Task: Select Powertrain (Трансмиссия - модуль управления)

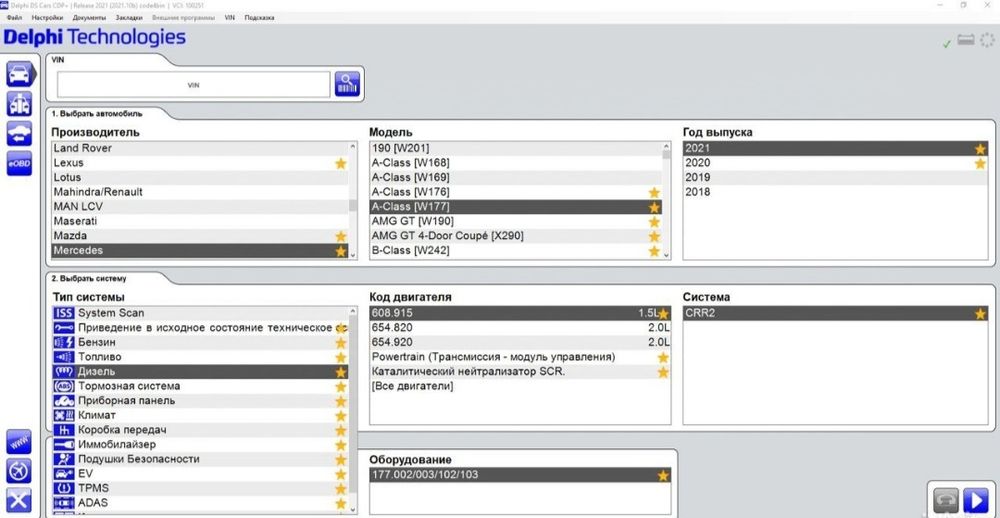Action: point(520,357)
